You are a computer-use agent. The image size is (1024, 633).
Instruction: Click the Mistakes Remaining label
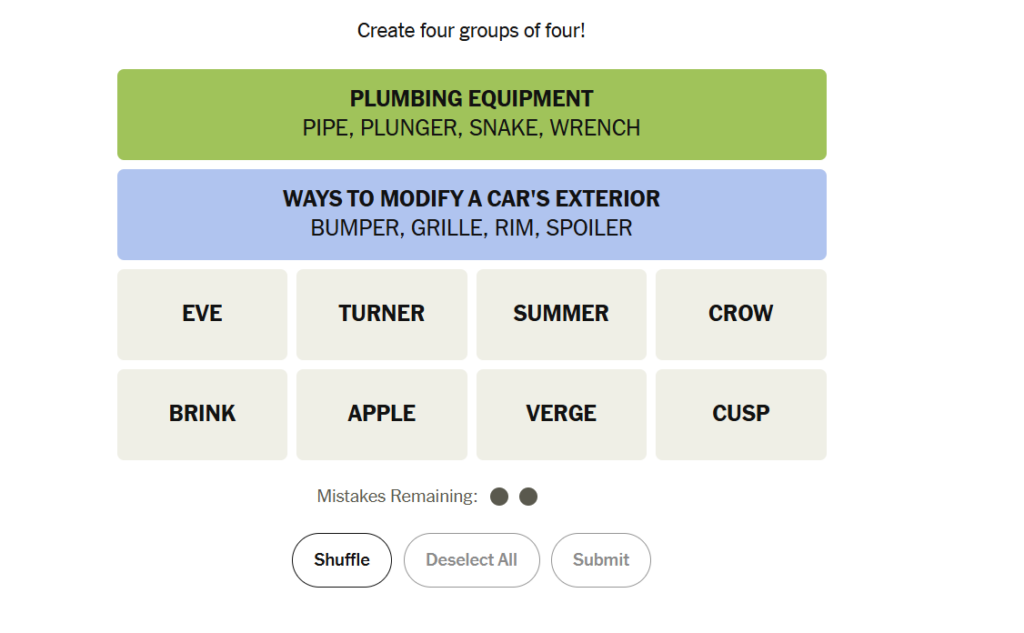[x=397, y=496]
